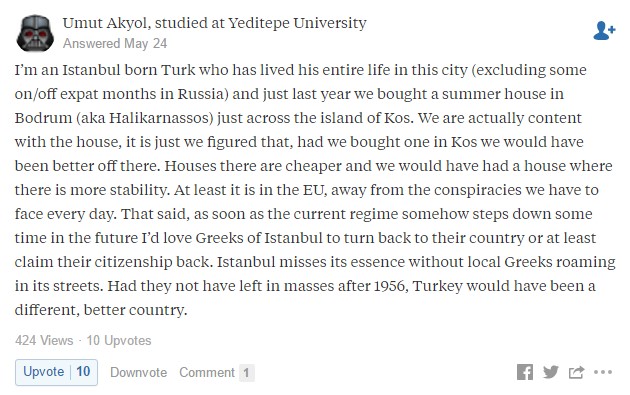This screenshot has height=395, width=630.
Task: Click the year '1956' in the answer text
Action: point(389,286)
